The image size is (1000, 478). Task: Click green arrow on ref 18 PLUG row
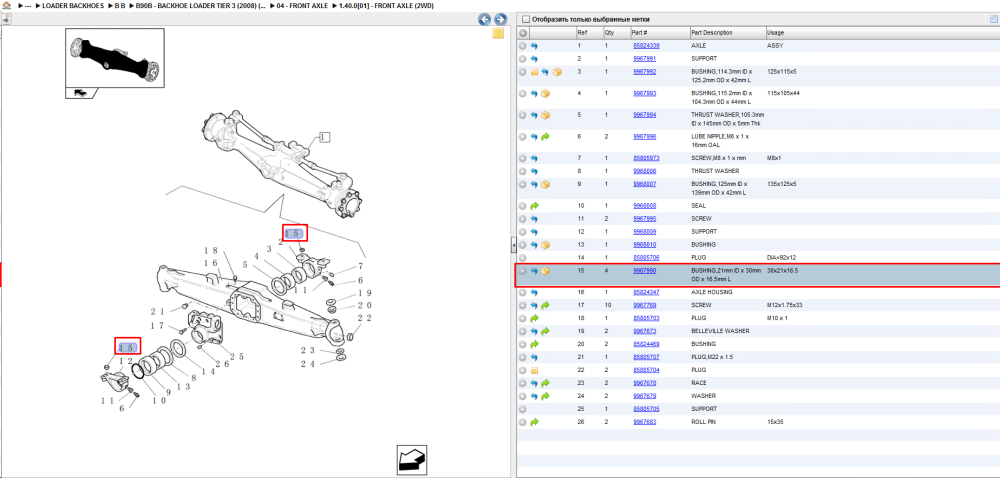[x=534, y=318]
